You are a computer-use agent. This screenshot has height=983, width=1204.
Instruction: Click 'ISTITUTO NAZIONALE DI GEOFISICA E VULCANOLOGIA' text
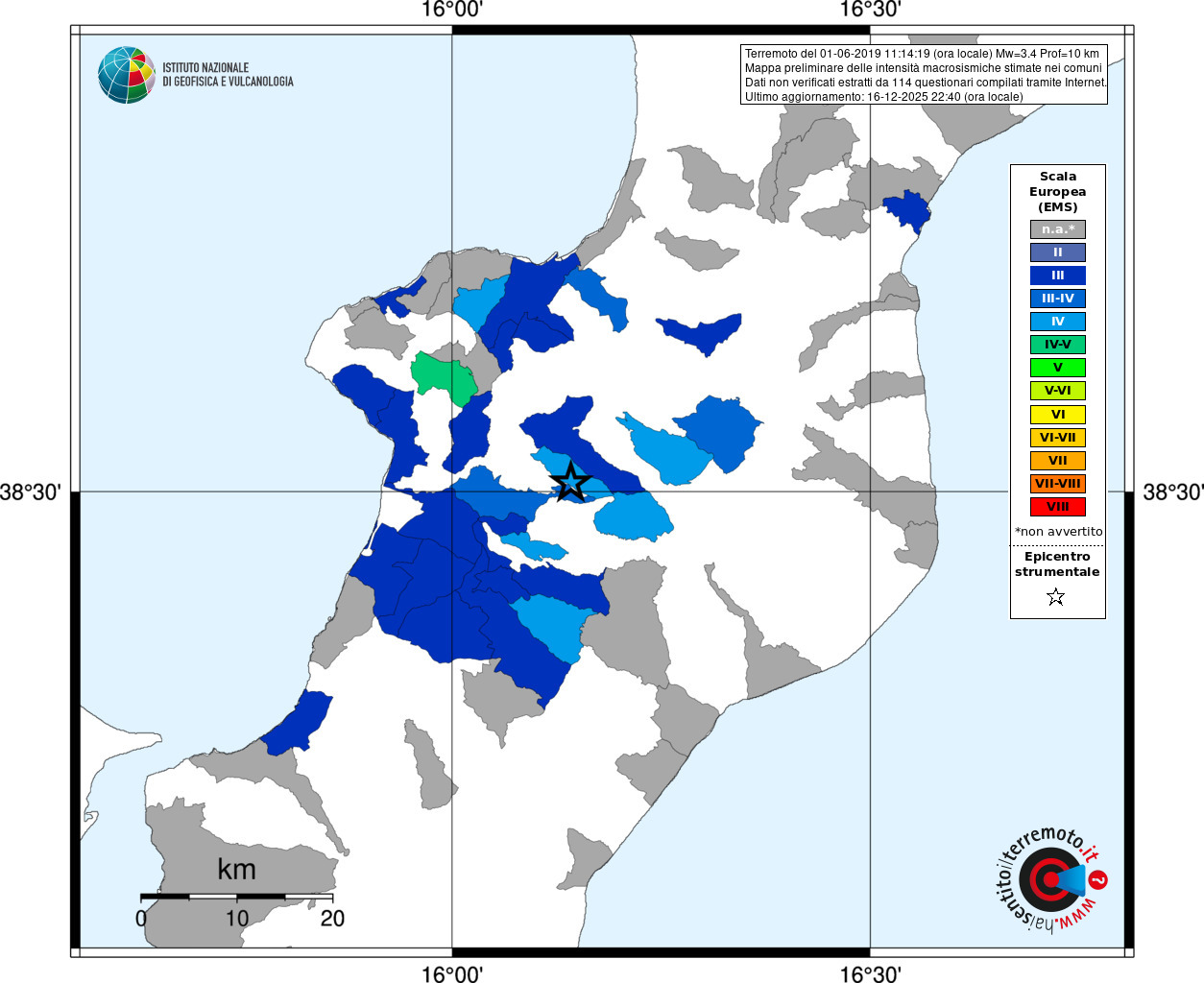[x=228, y=75]
